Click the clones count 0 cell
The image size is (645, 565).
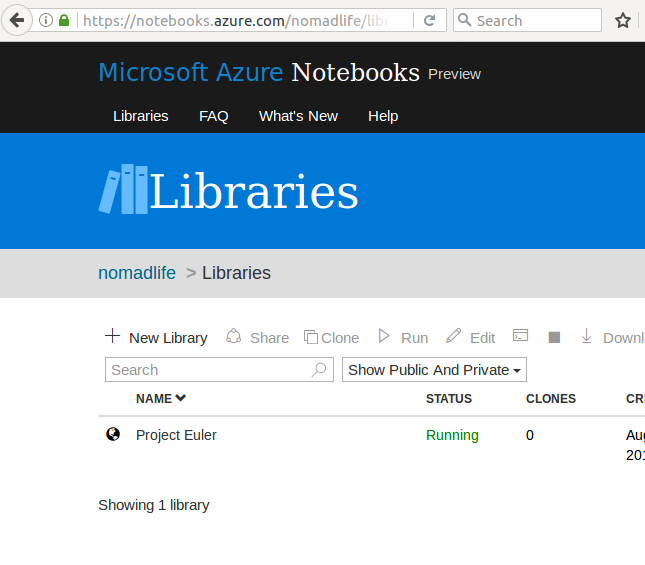530,435
